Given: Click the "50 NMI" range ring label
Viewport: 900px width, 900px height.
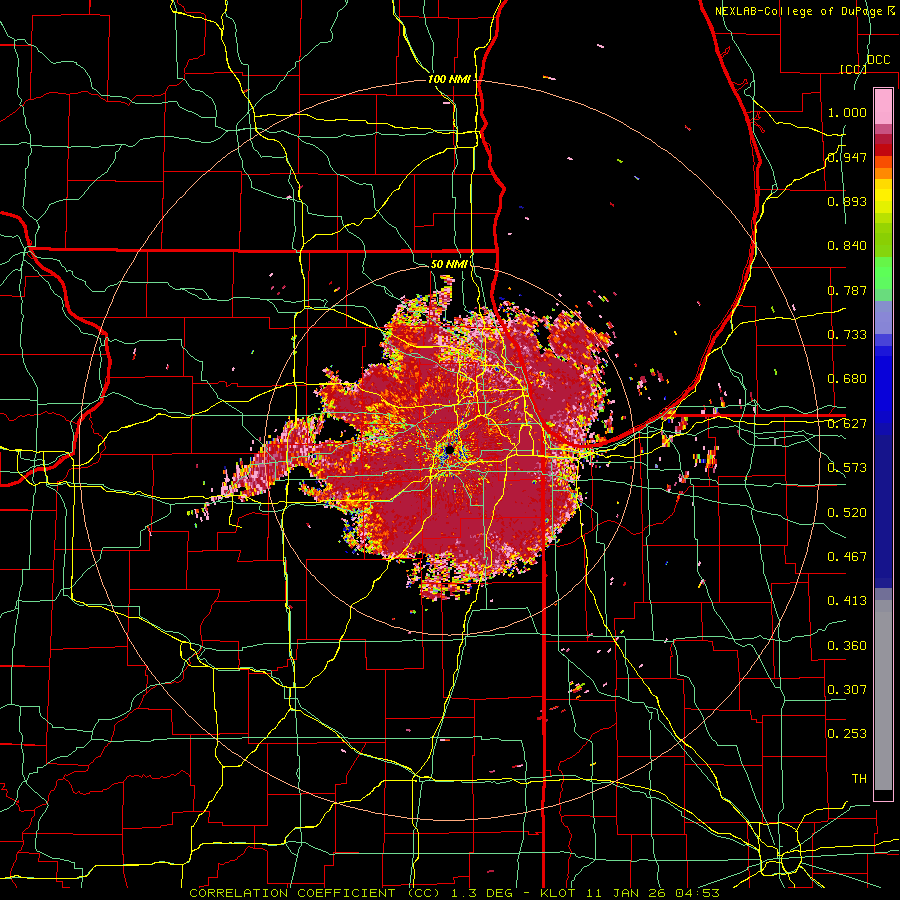Looking at the screenshot, I should click(x=449, y=264).
